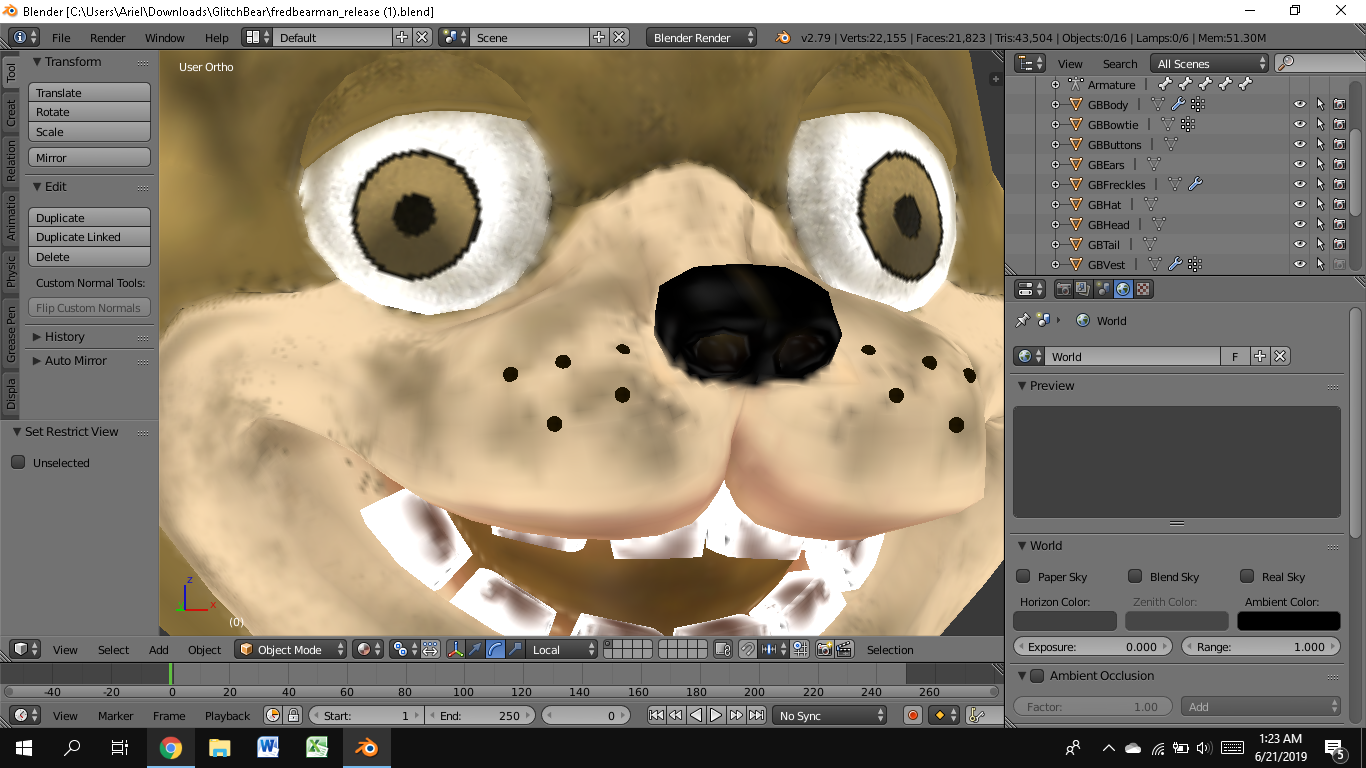Click the Armature object icon in outliner
The height and width of the screenshot is (768, 1366).
(1076, 85)
